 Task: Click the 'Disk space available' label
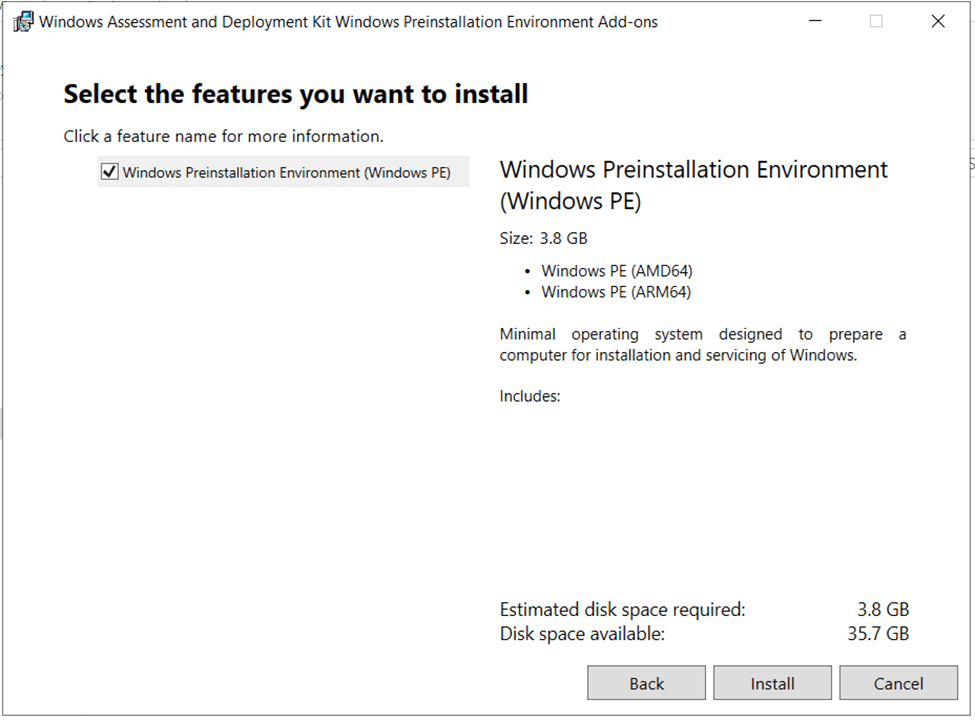coord(582,633)
